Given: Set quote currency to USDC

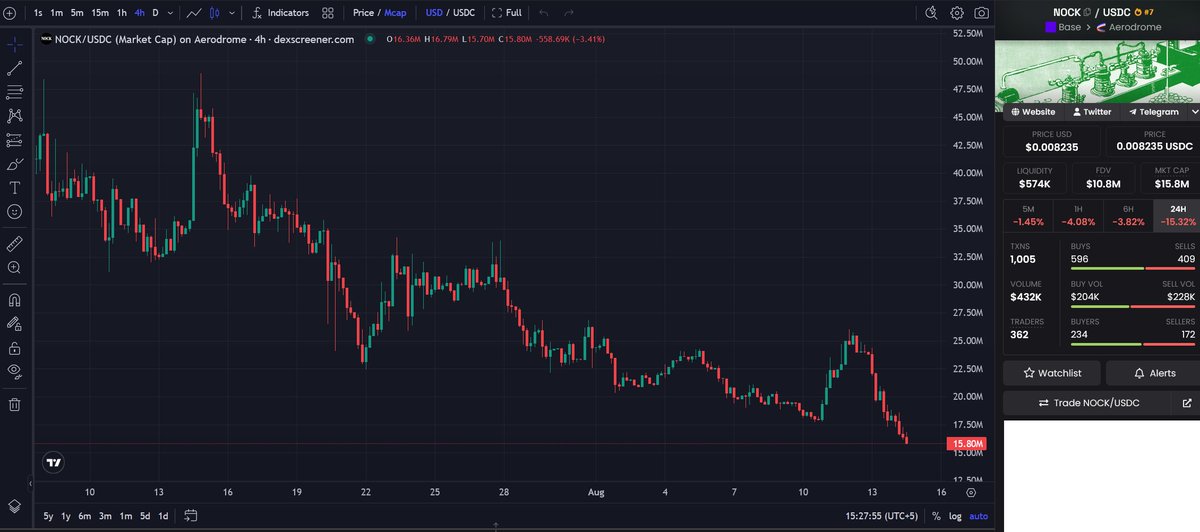Looking at the screenshot, I should coord(464,13).
